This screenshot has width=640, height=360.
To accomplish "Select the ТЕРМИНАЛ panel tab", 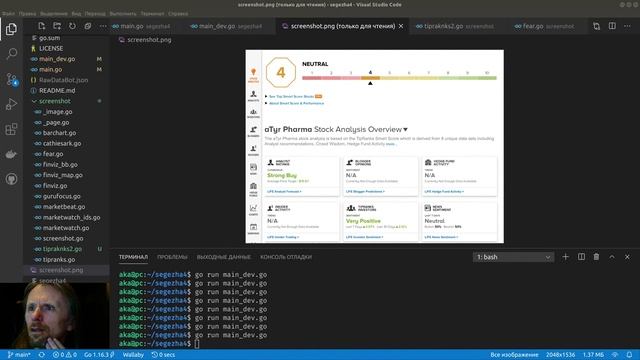I will (133, 257).
